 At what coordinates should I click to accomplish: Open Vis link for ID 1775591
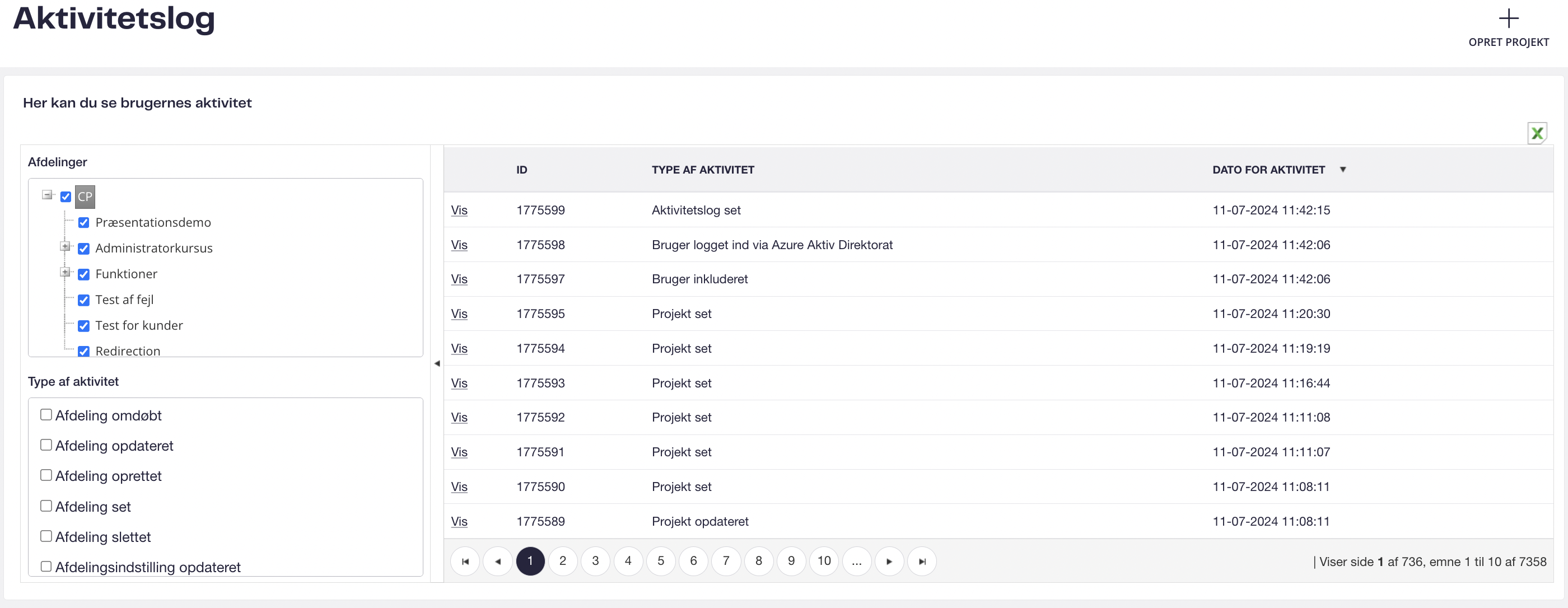(459, 452)
